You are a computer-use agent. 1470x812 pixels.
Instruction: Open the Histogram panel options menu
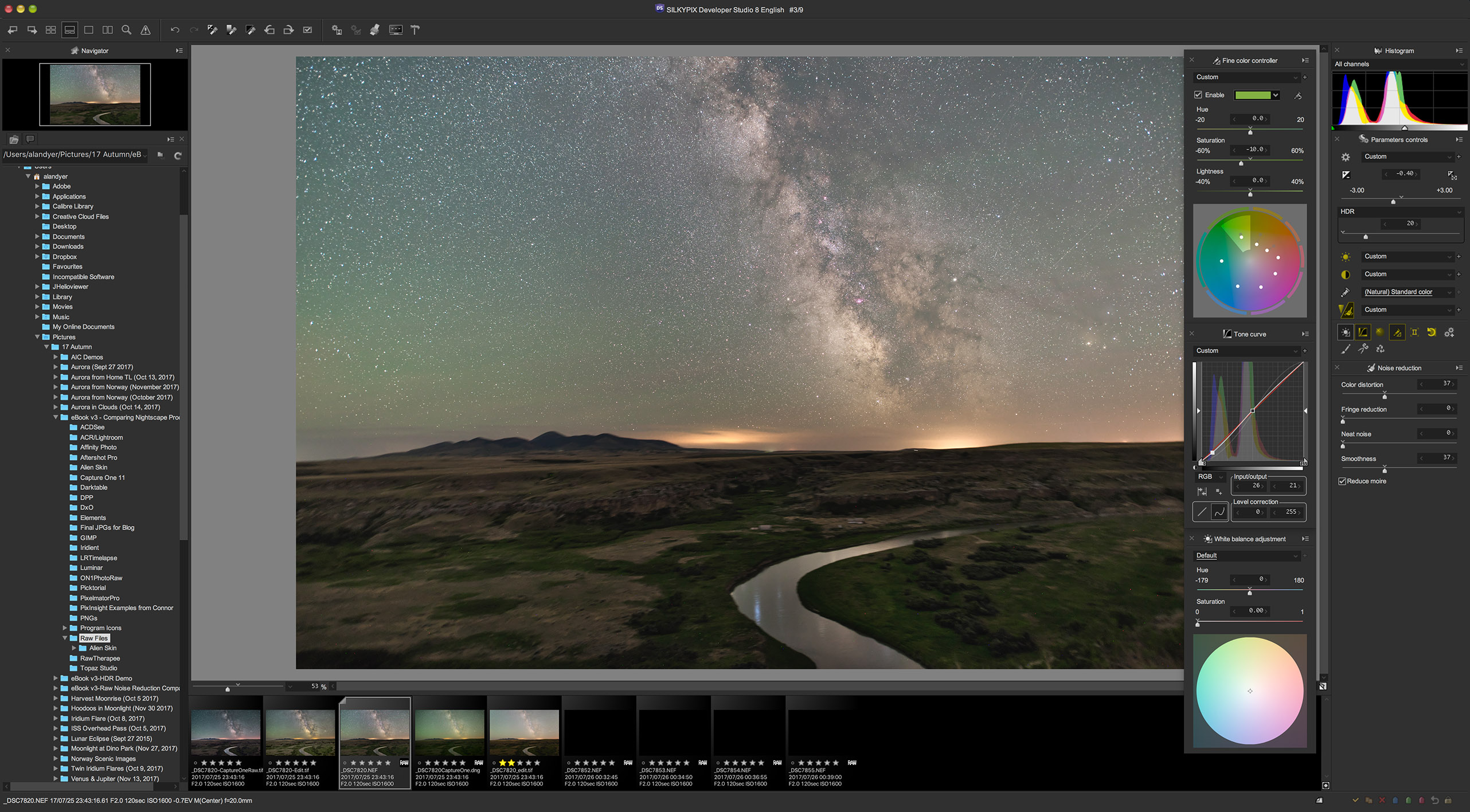pos(1459,50)
